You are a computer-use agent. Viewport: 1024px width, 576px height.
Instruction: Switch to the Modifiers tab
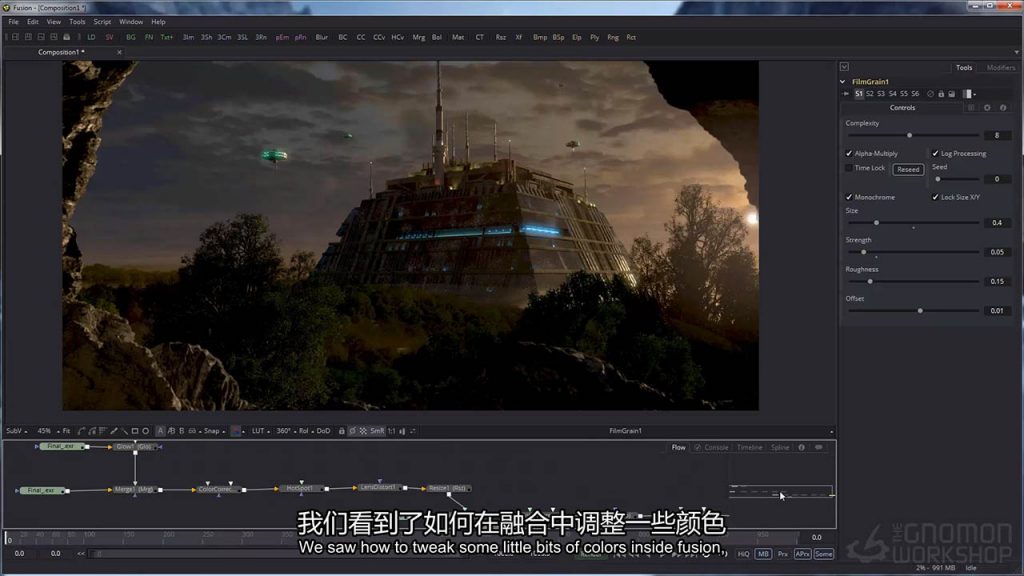(1000, 68)
